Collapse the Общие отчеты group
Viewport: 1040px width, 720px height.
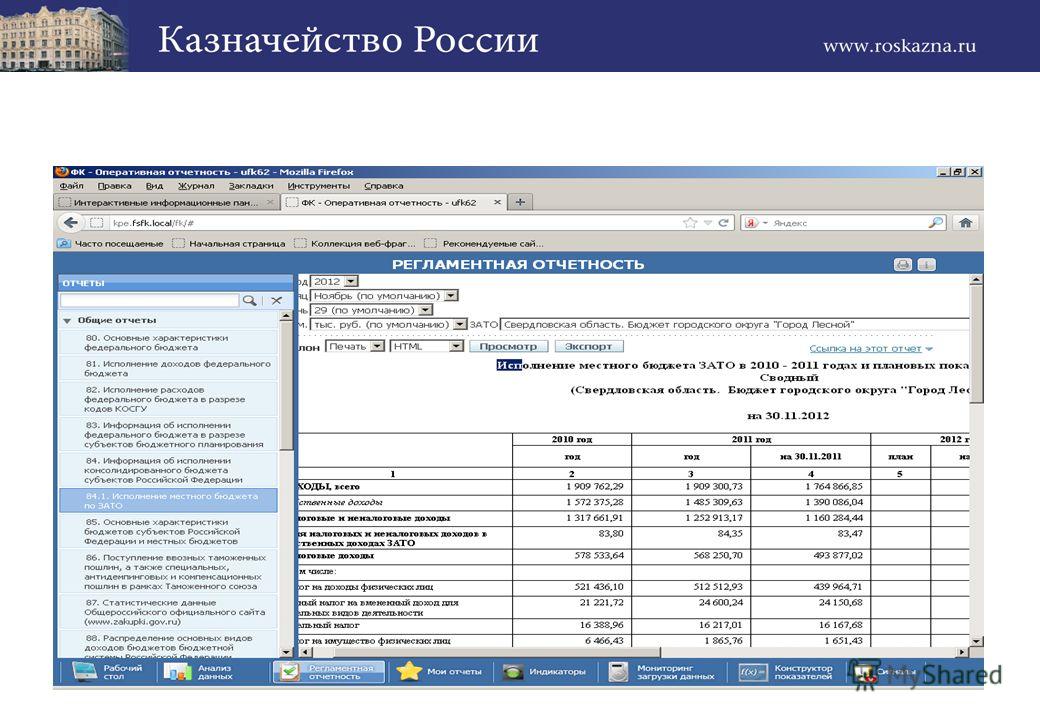pyautogui.click(x=67, y=320)
